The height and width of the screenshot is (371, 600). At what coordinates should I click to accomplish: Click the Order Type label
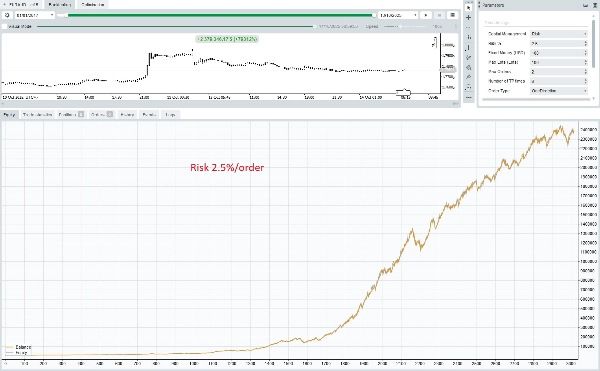click(x=499, y=91)
